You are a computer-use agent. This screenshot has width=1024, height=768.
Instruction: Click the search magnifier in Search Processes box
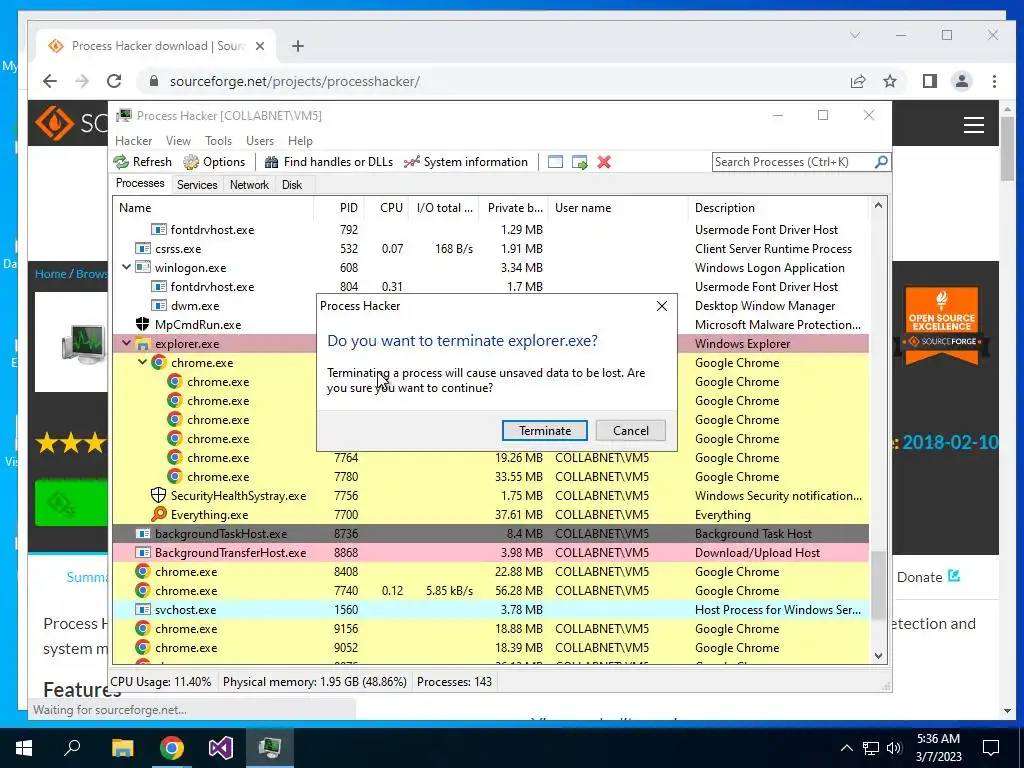881,161
